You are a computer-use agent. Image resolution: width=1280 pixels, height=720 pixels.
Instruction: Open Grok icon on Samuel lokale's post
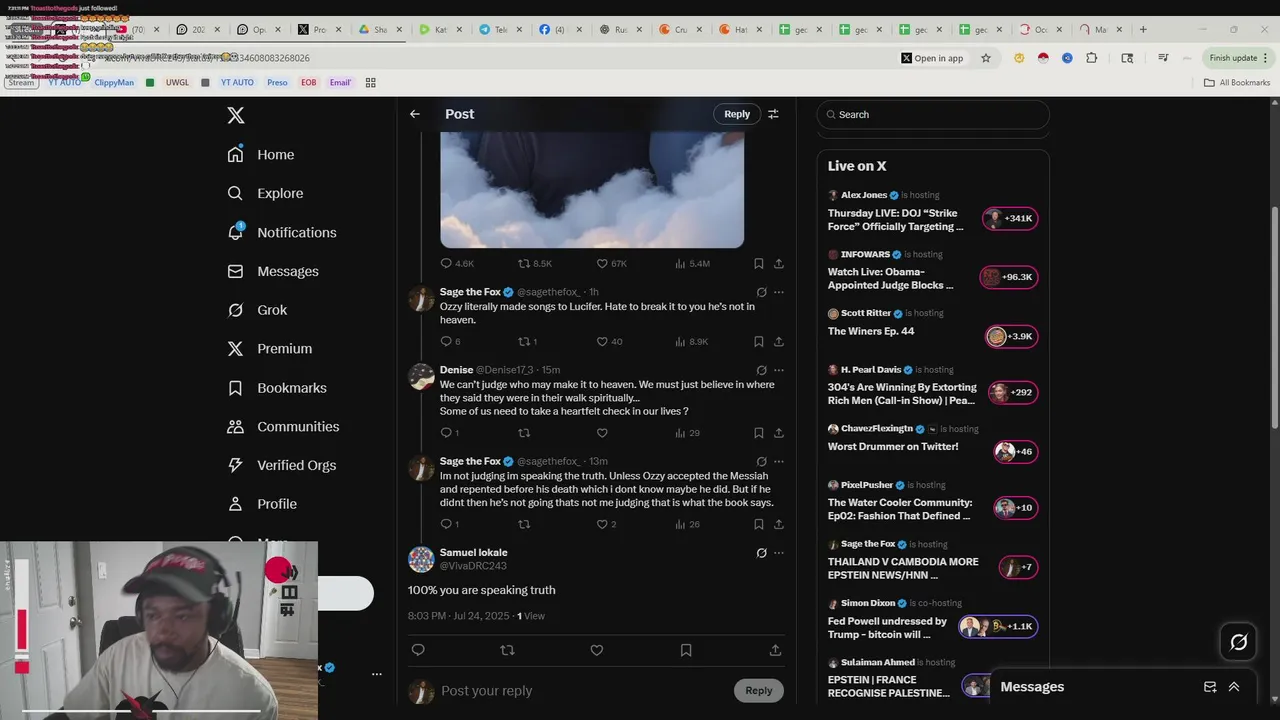pyautogui.click(x=761, y=553)
